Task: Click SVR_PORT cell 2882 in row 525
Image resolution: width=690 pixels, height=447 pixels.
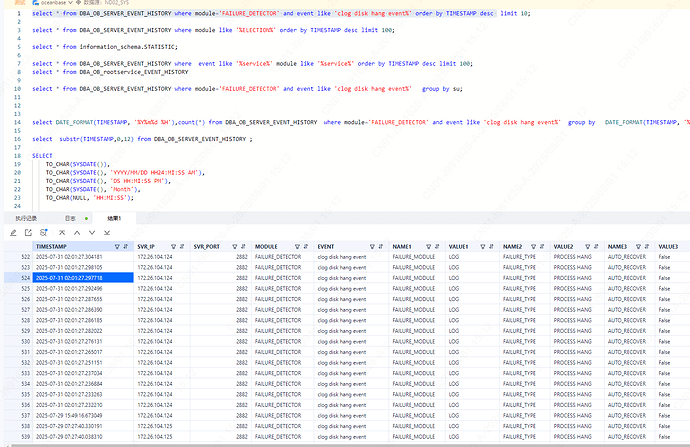Action: point(221,289)
